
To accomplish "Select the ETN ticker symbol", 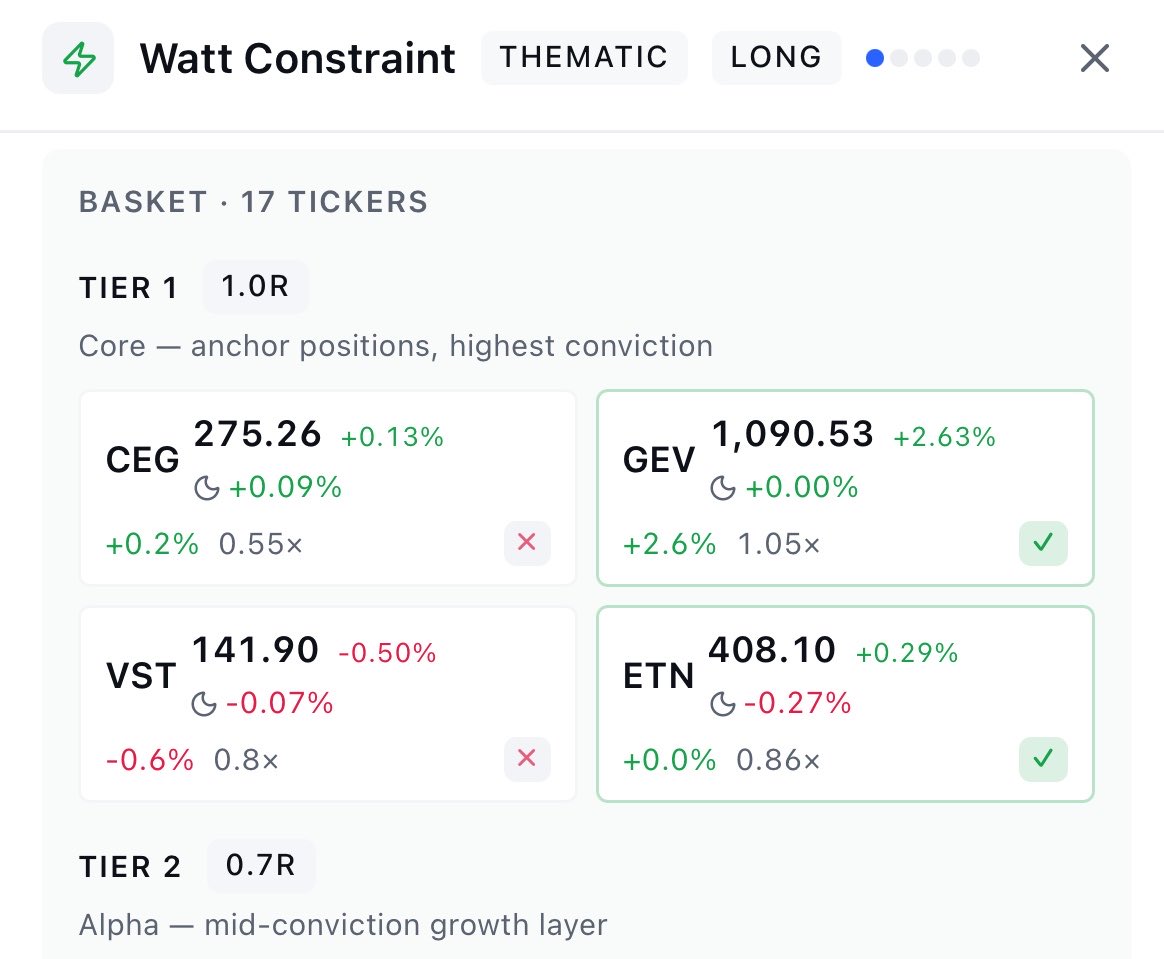I will 658,676.
